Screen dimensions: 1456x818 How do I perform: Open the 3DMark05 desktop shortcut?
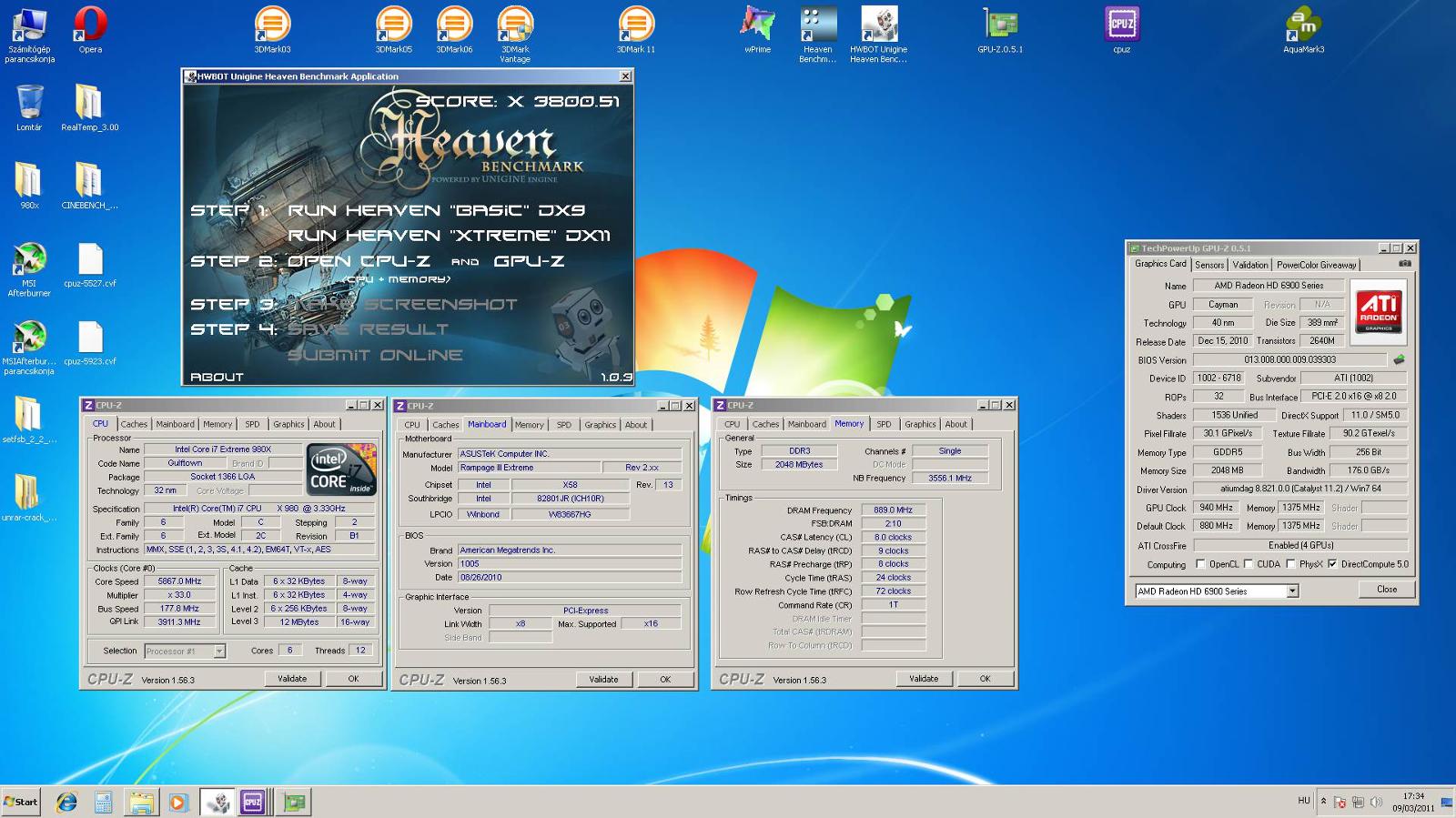click(x=393, y=30)
